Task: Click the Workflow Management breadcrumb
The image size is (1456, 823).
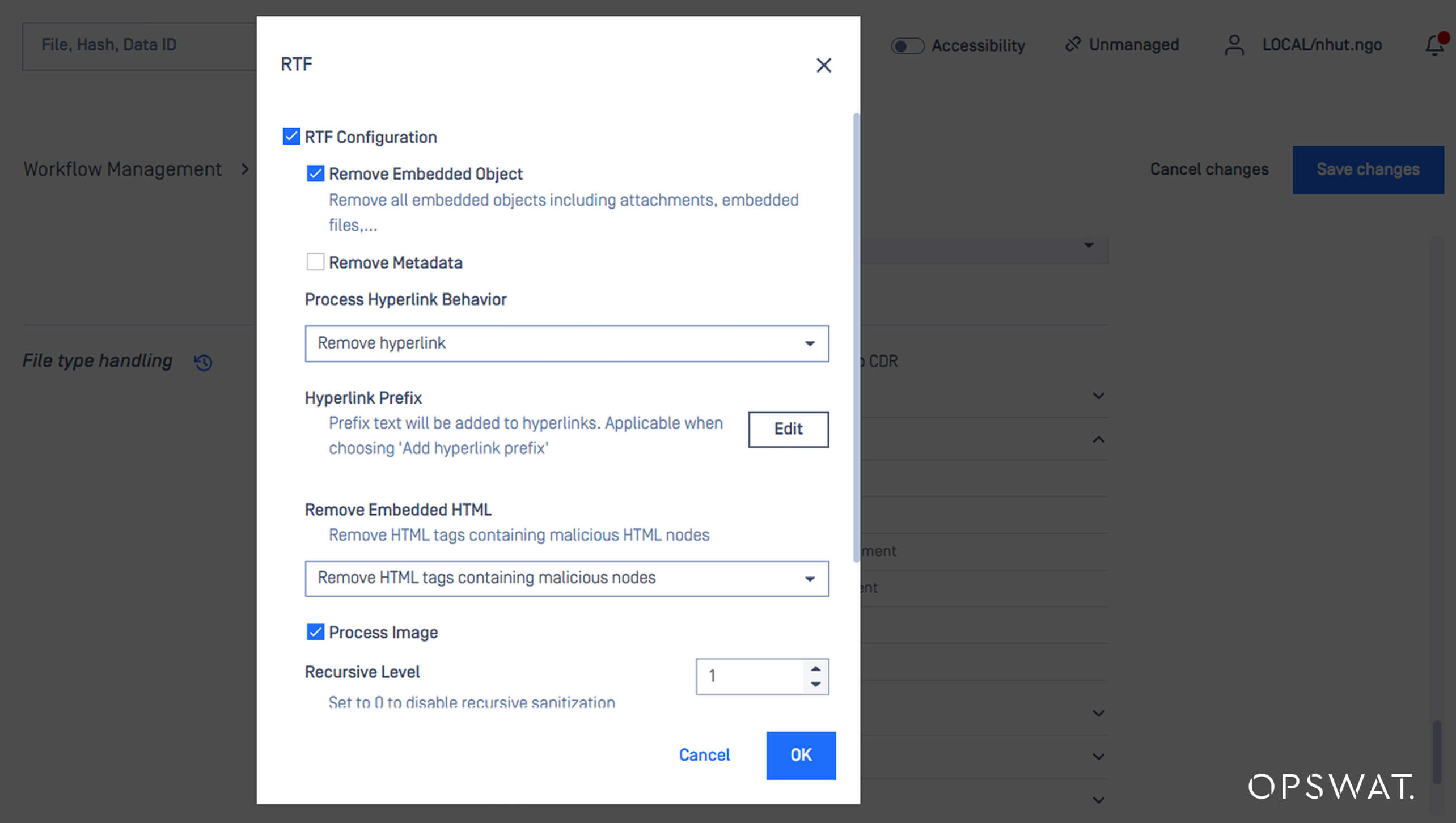Action: tap(122, 168)
